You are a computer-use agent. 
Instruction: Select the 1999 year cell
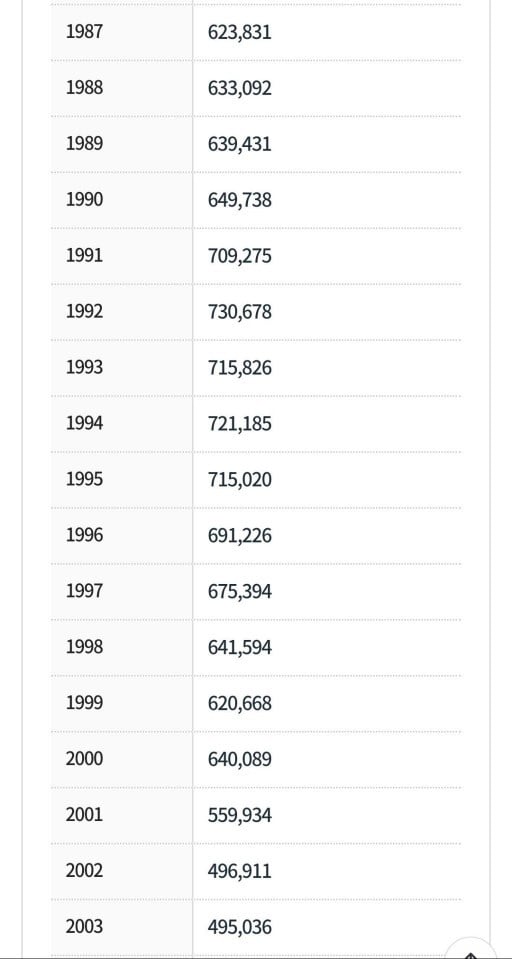tap(122, 703)
